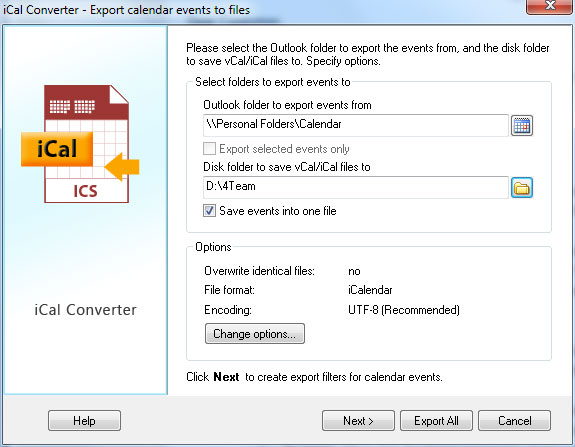Cancel the export wizard

[x=514, y=421]
